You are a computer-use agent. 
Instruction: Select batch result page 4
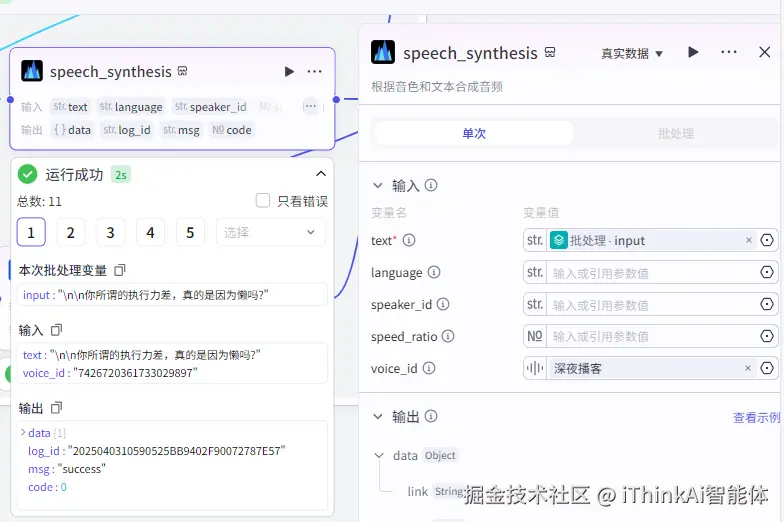150,232
